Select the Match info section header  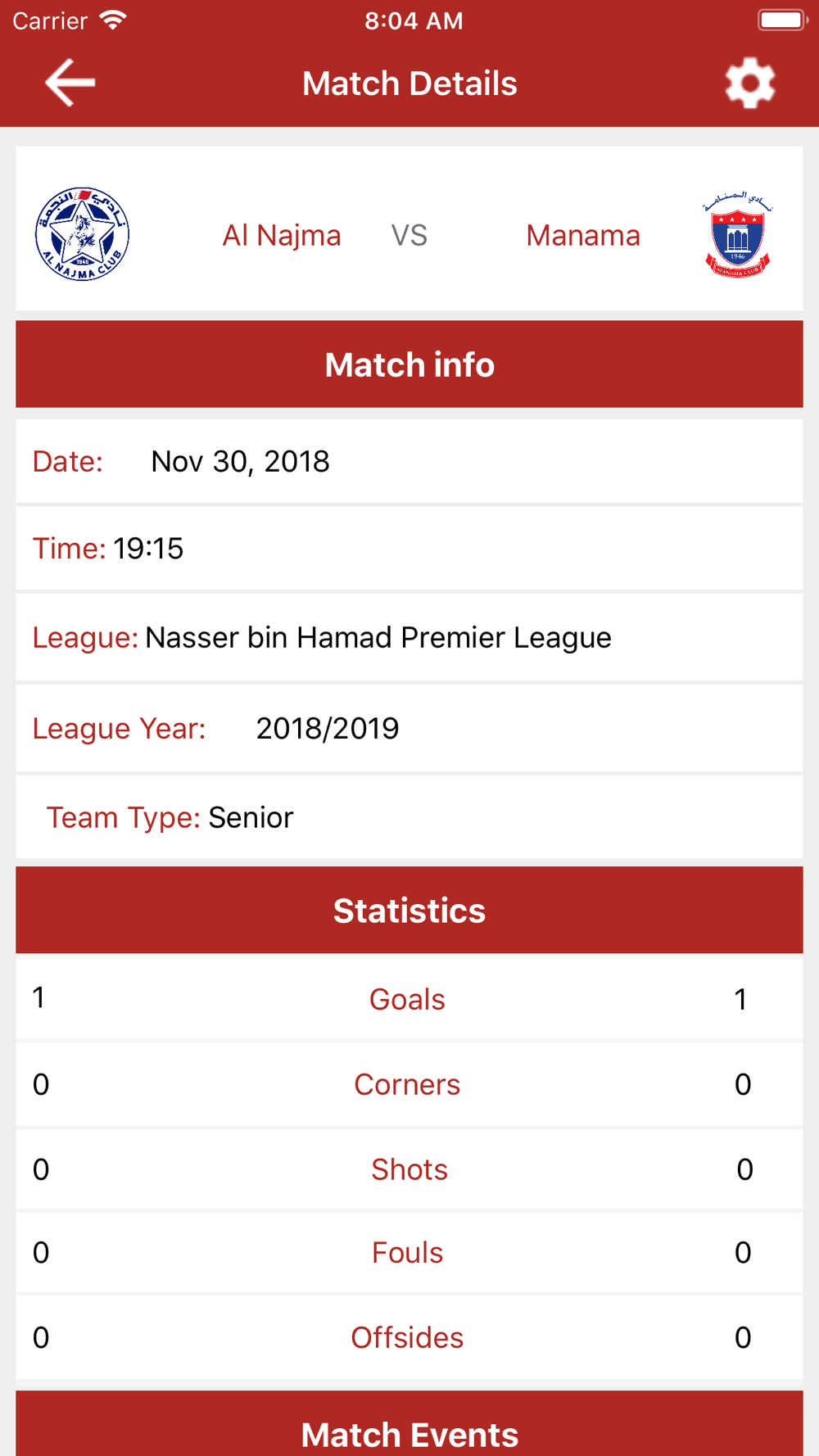coord(409,364)
